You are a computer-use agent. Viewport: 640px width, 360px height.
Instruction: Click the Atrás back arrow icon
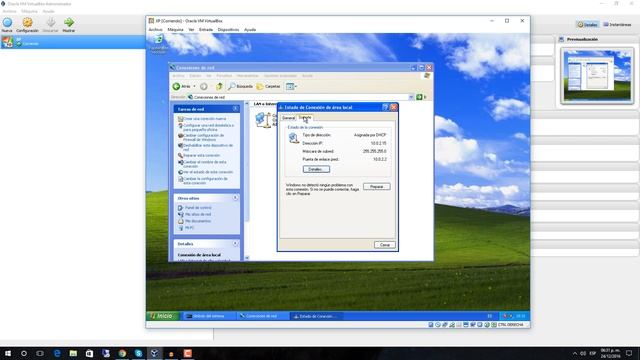[176, 86]
